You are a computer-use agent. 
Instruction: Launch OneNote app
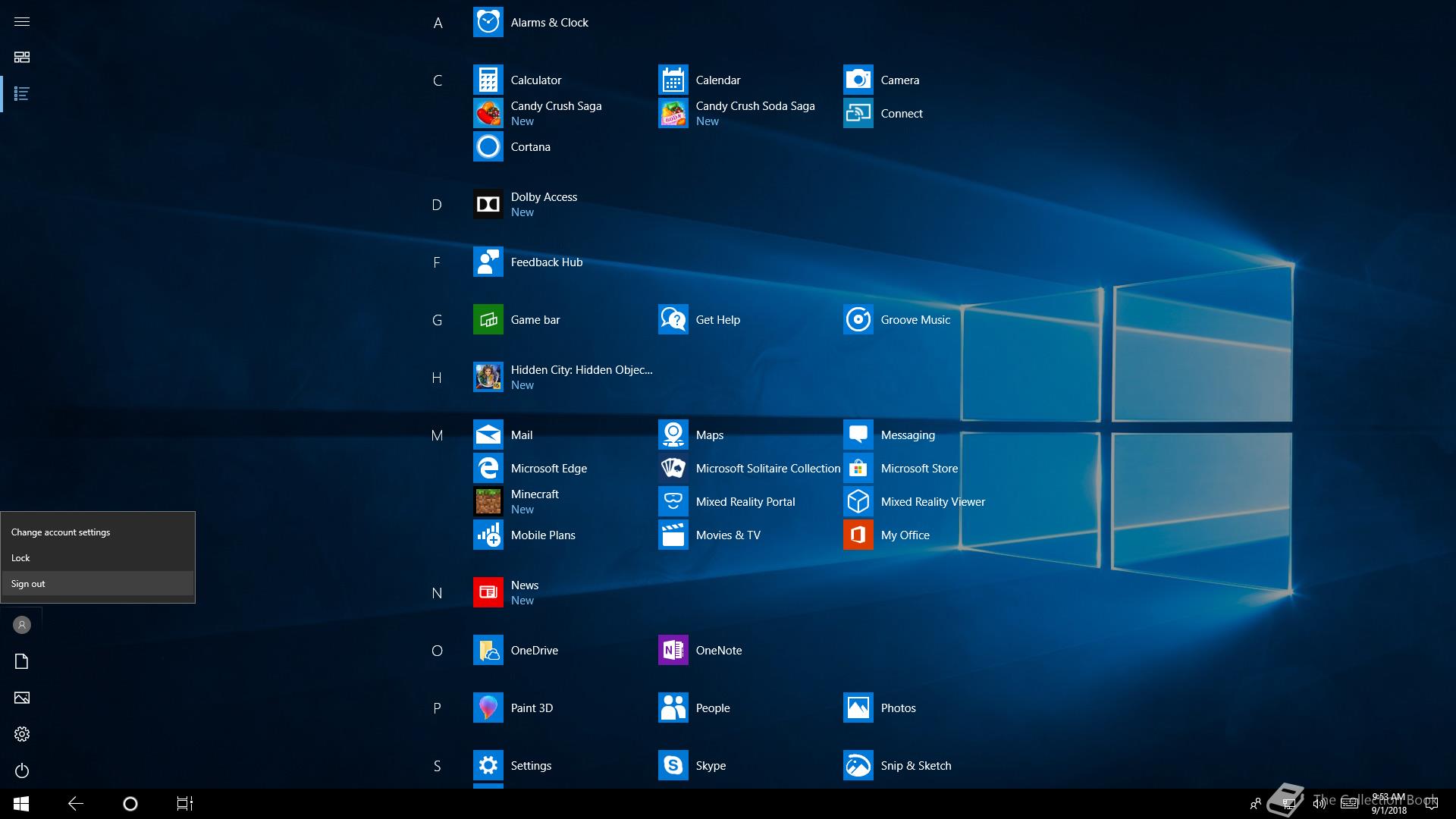point(673,651)
